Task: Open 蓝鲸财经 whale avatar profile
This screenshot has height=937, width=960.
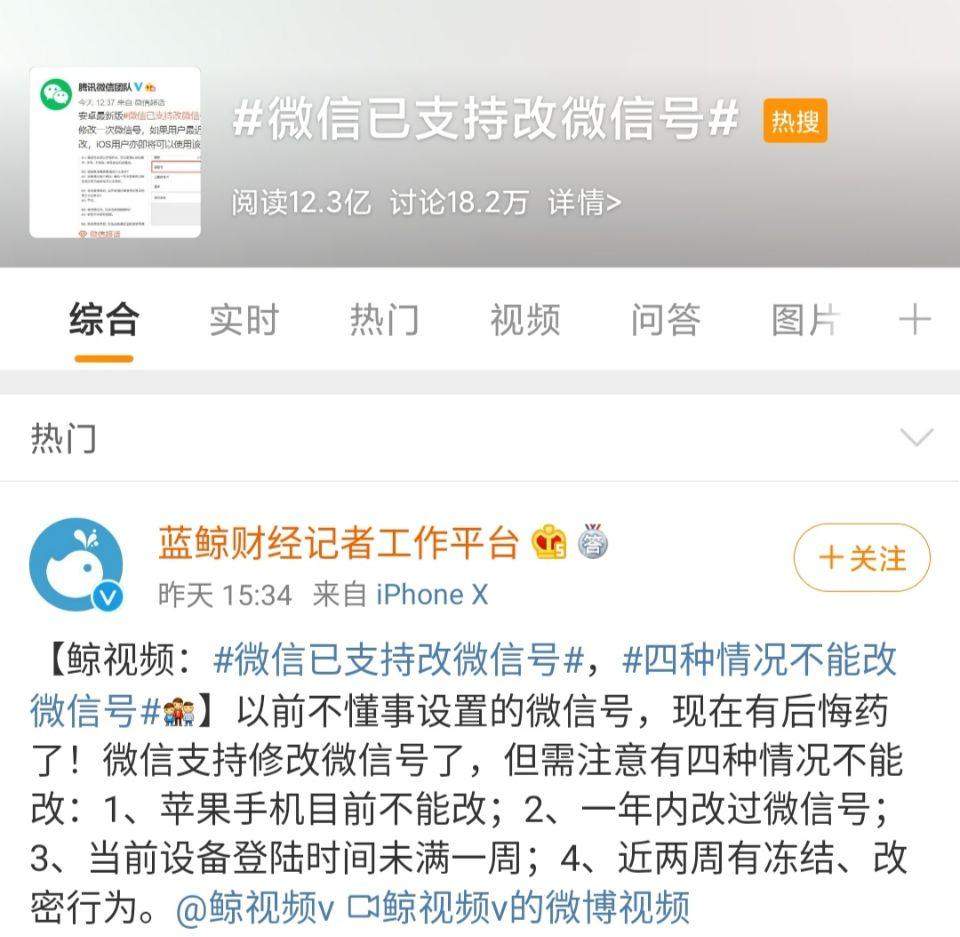Action: click(x=77, y=565)
